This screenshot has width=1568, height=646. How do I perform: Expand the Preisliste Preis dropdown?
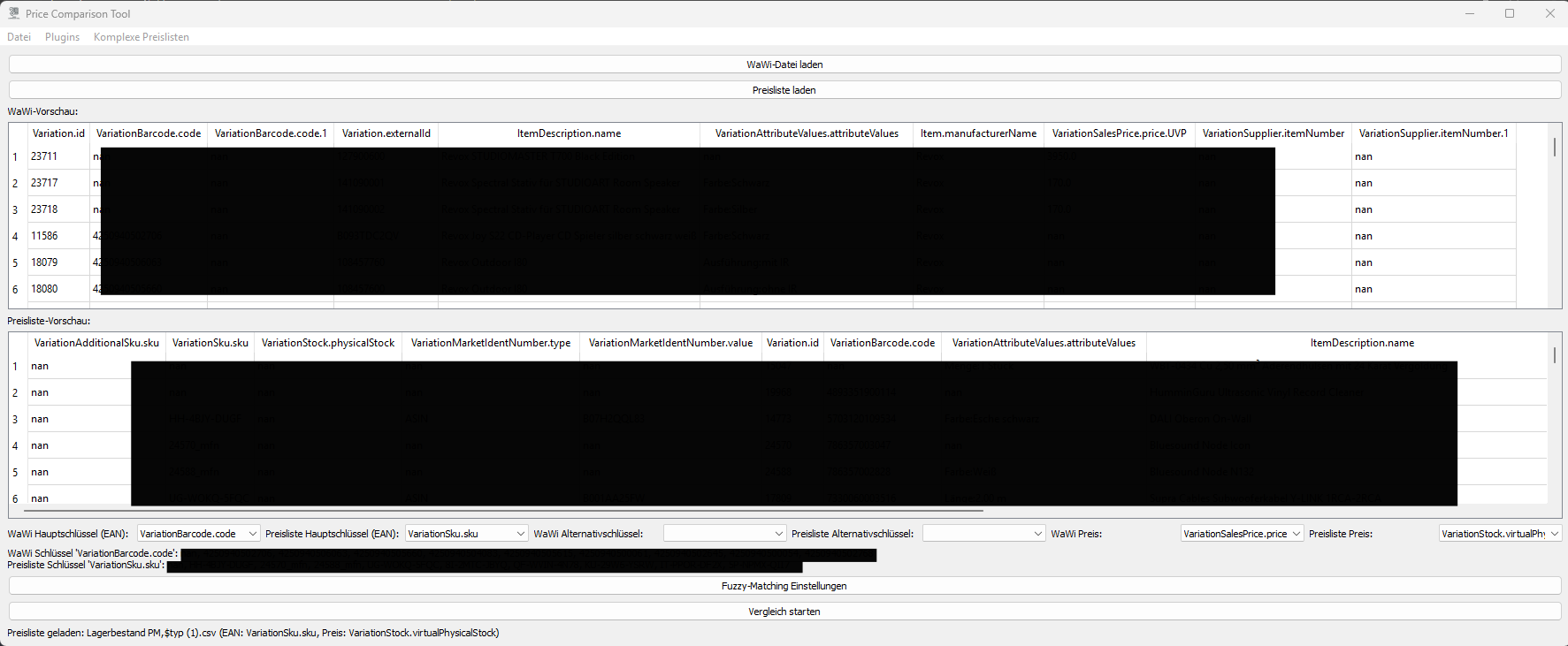[x=1500, y=534]
